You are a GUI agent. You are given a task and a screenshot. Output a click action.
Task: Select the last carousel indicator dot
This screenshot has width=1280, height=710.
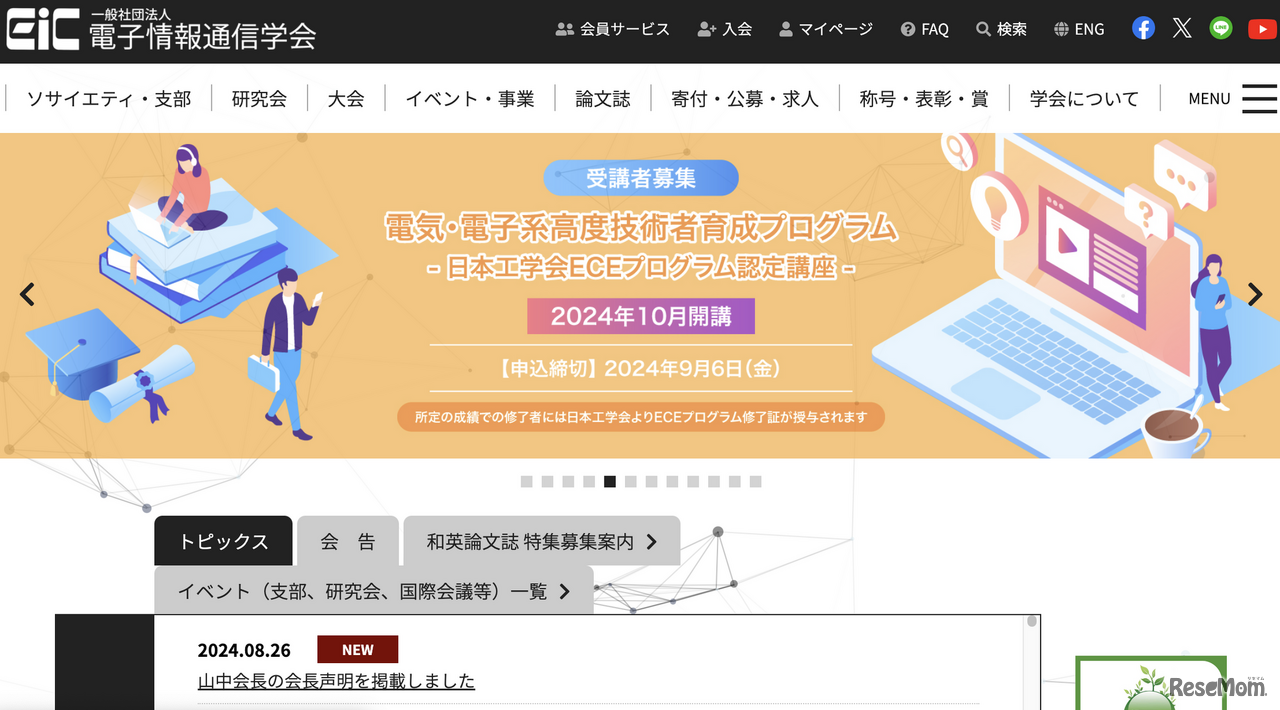point(756,482)
